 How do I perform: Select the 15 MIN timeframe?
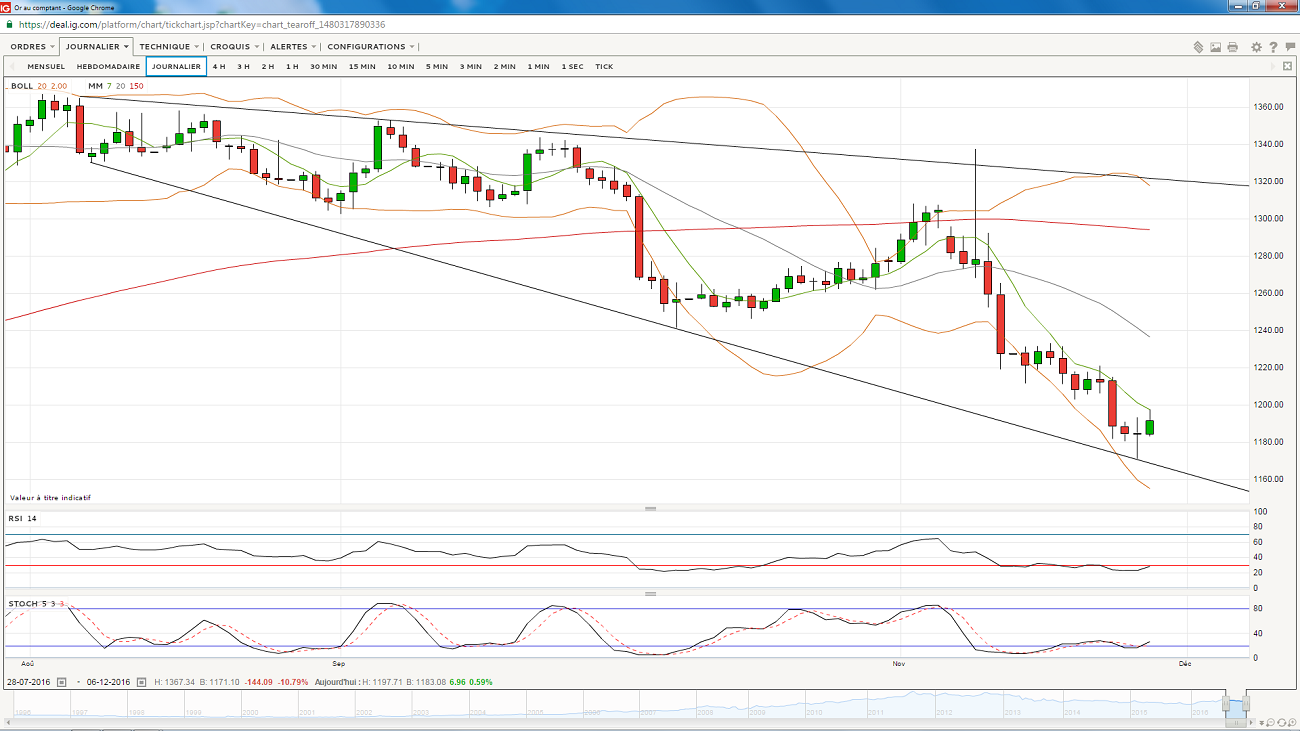(x=362, y=67)
